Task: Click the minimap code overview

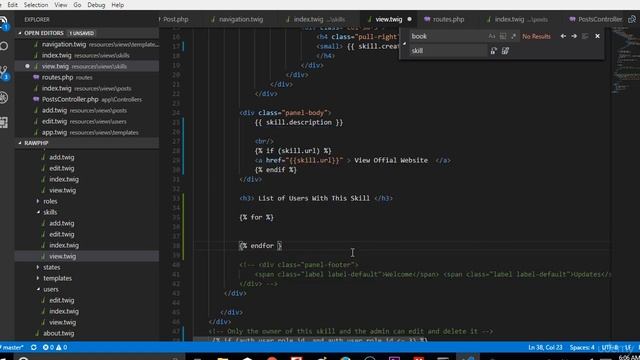Action: [x=625, y=61]
